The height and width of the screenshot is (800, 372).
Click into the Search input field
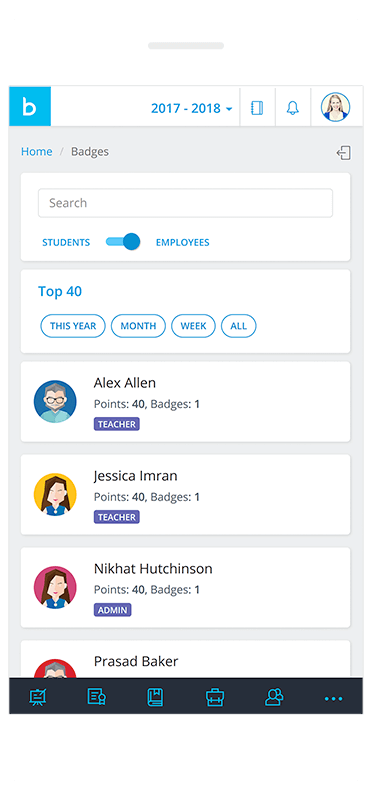pyautogui.click(x=185, y=203)
